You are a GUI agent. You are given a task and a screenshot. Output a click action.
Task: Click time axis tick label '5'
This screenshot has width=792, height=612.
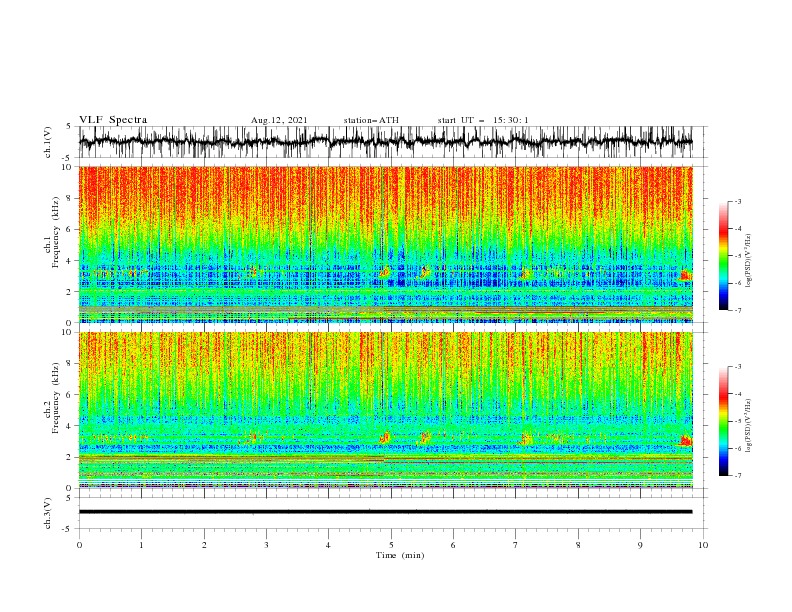(391, 545)
